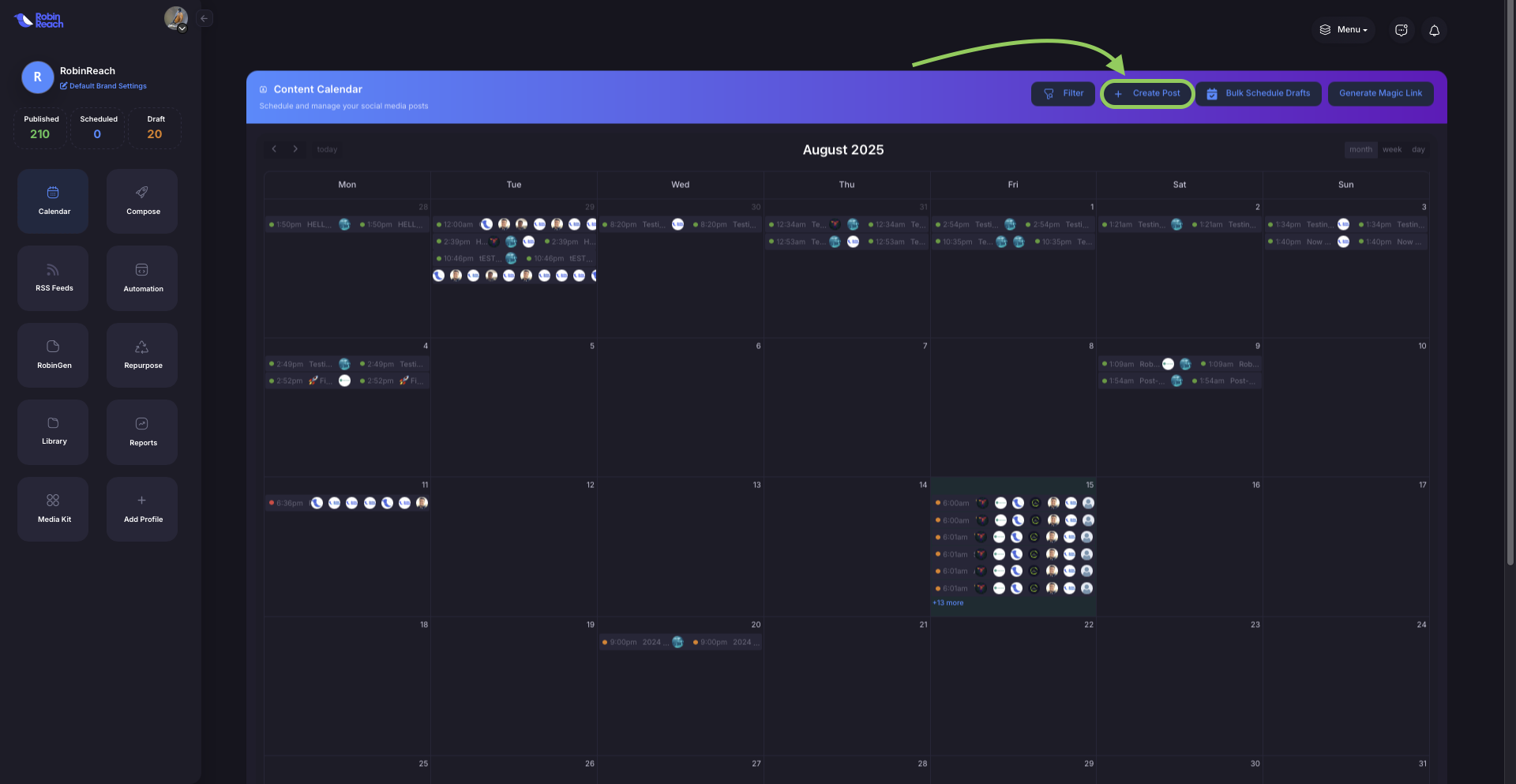Viewport: 1516px width, 784px height.
Task: Collapse the sidebar with the arrow button
Action: point(205,18)
